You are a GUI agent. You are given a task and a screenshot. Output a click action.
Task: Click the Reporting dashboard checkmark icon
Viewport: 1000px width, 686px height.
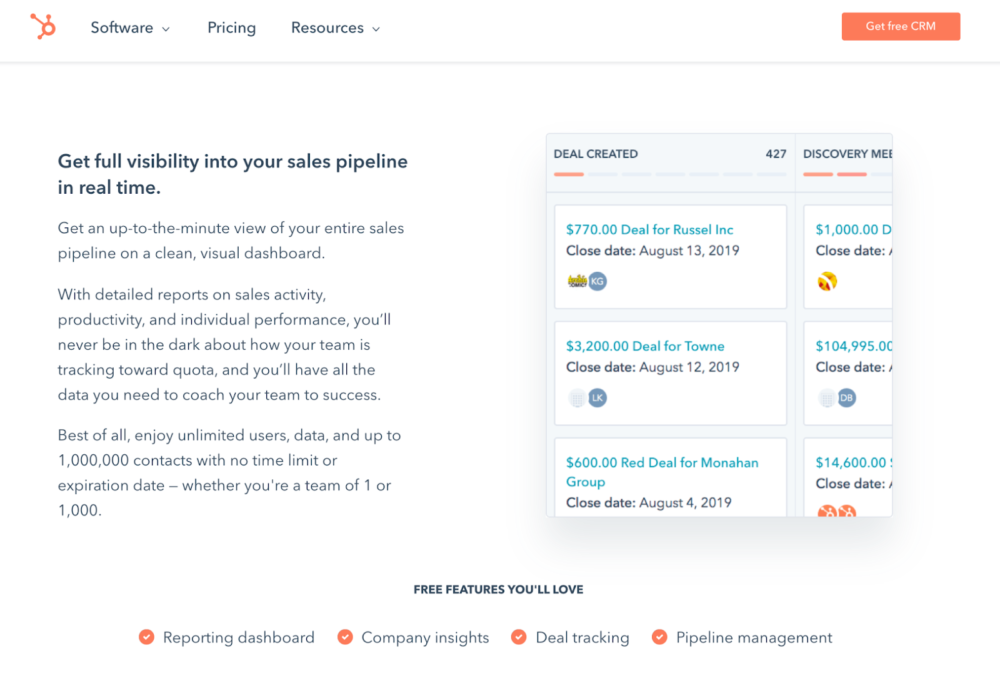click(147, 637)
